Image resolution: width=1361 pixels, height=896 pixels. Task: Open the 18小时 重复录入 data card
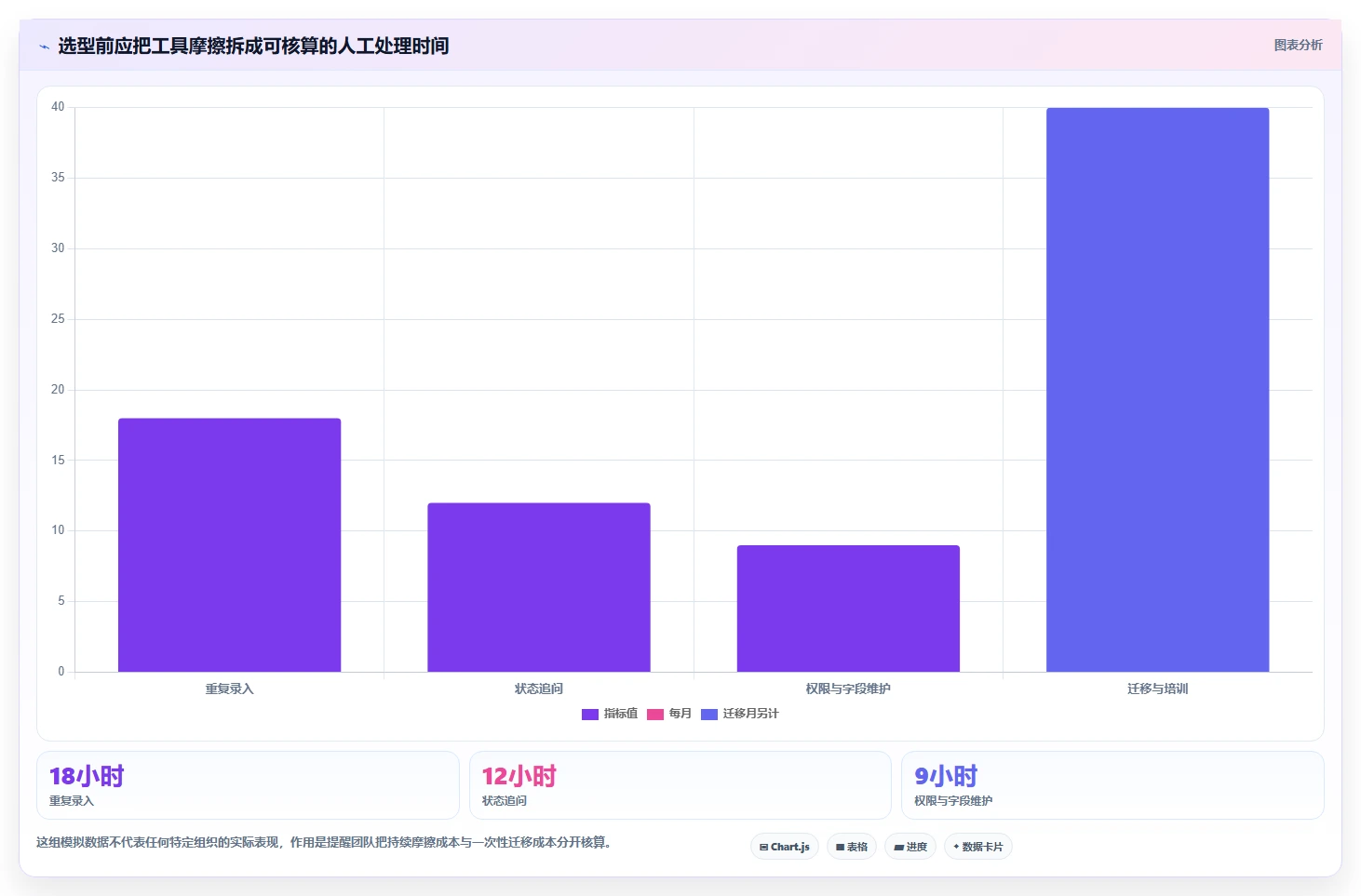point(248,785)
